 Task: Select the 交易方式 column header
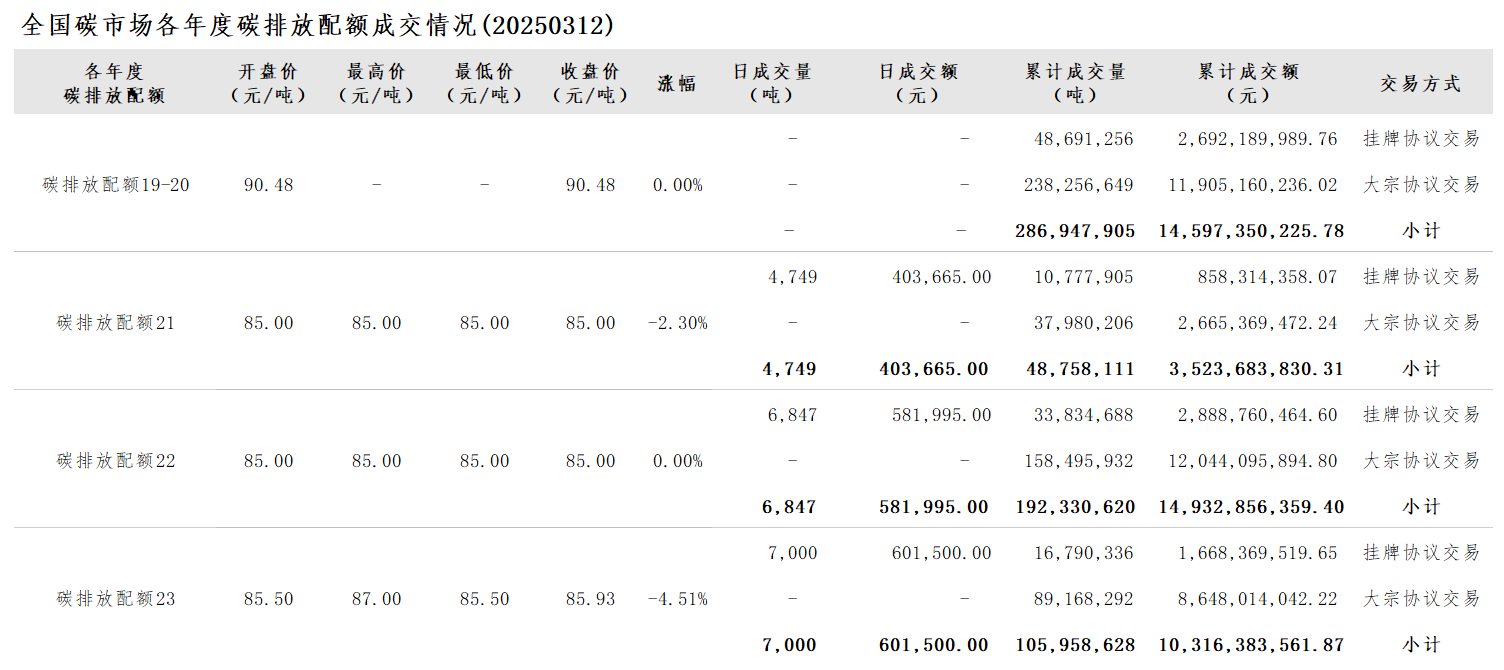point(1421,84)
